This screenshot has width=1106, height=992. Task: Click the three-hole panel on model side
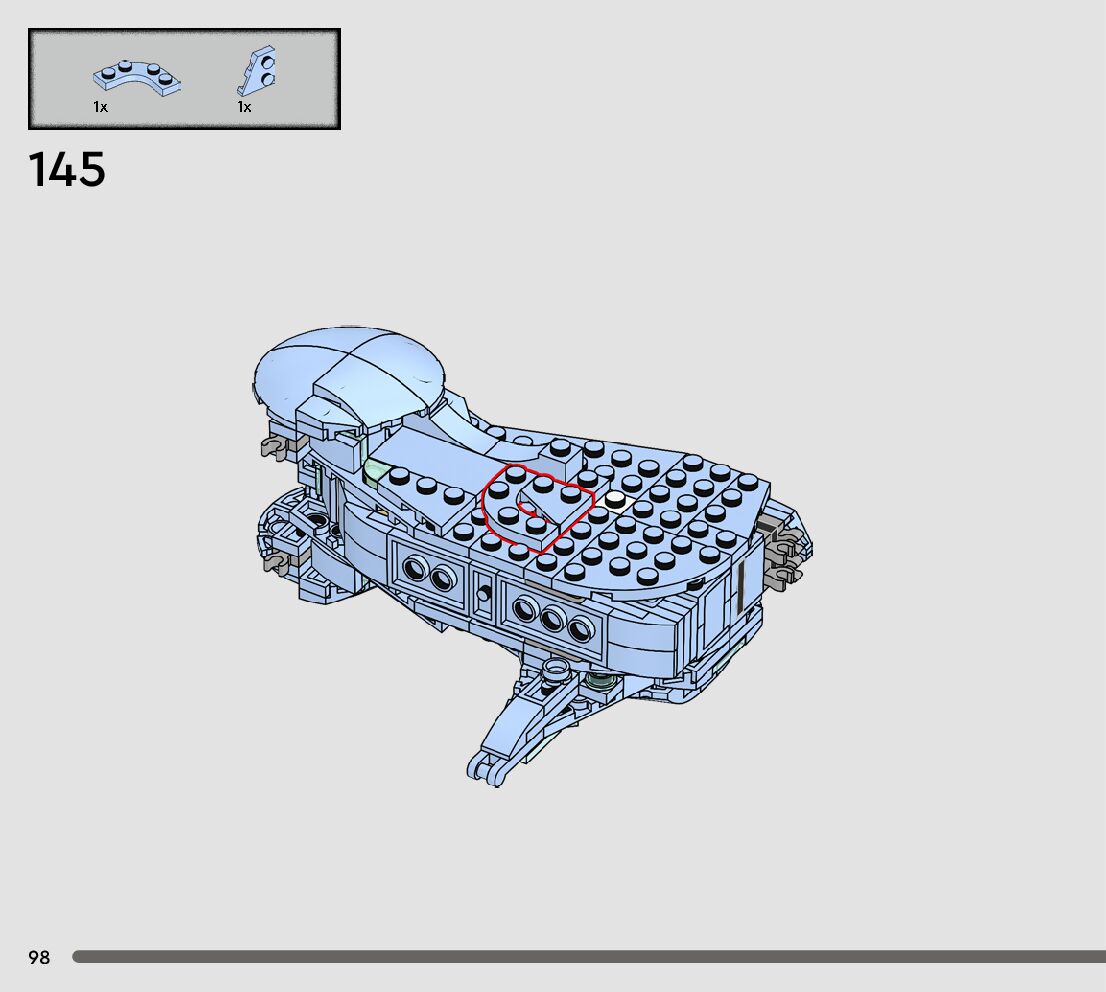[552, 621]
